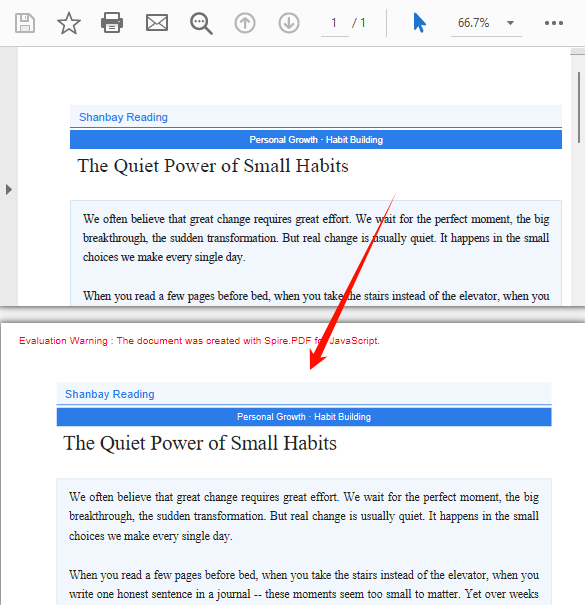This screenshot has height=605, width=585.
Task: Bookmark the file with the star icon
Action: coord(69,23)
